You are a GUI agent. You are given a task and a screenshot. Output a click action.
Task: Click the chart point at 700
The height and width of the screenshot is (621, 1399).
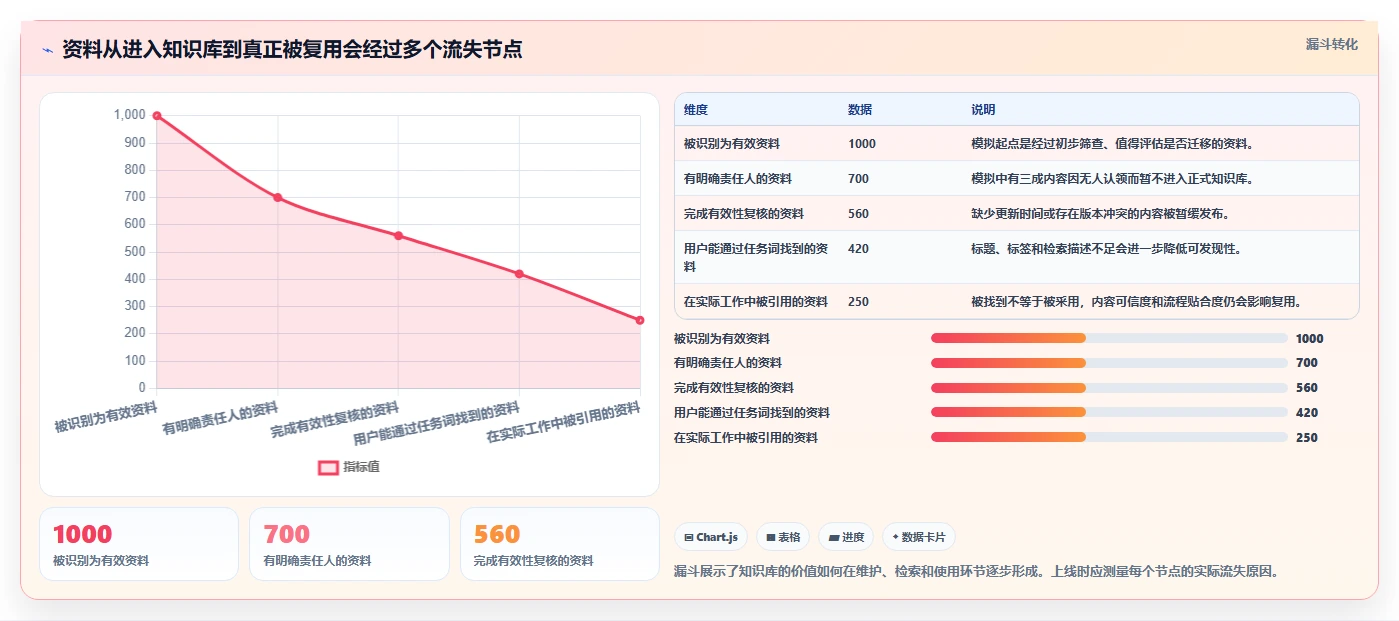[278, 198]
